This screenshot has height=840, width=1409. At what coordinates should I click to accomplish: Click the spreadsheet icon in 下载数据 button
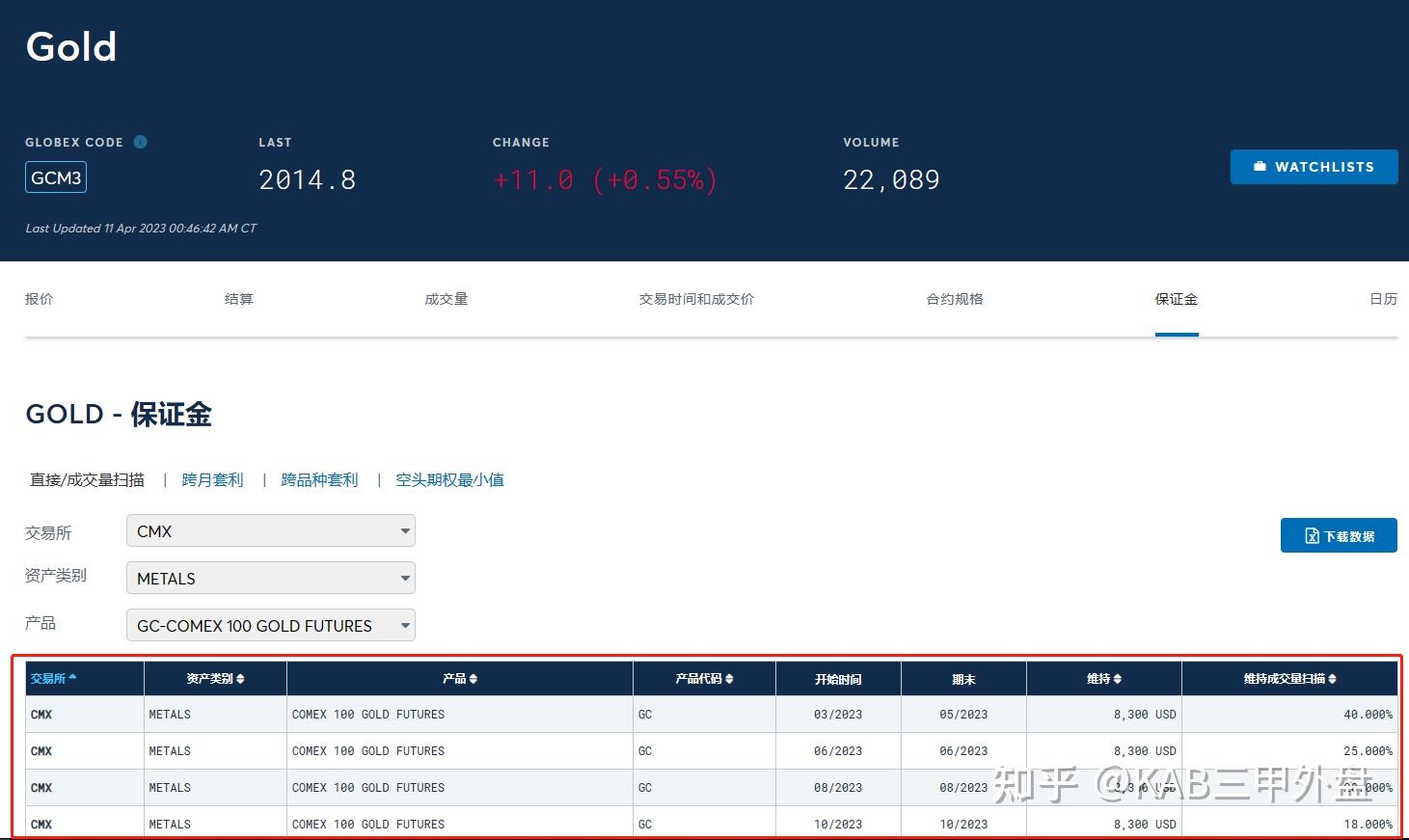1312,536
